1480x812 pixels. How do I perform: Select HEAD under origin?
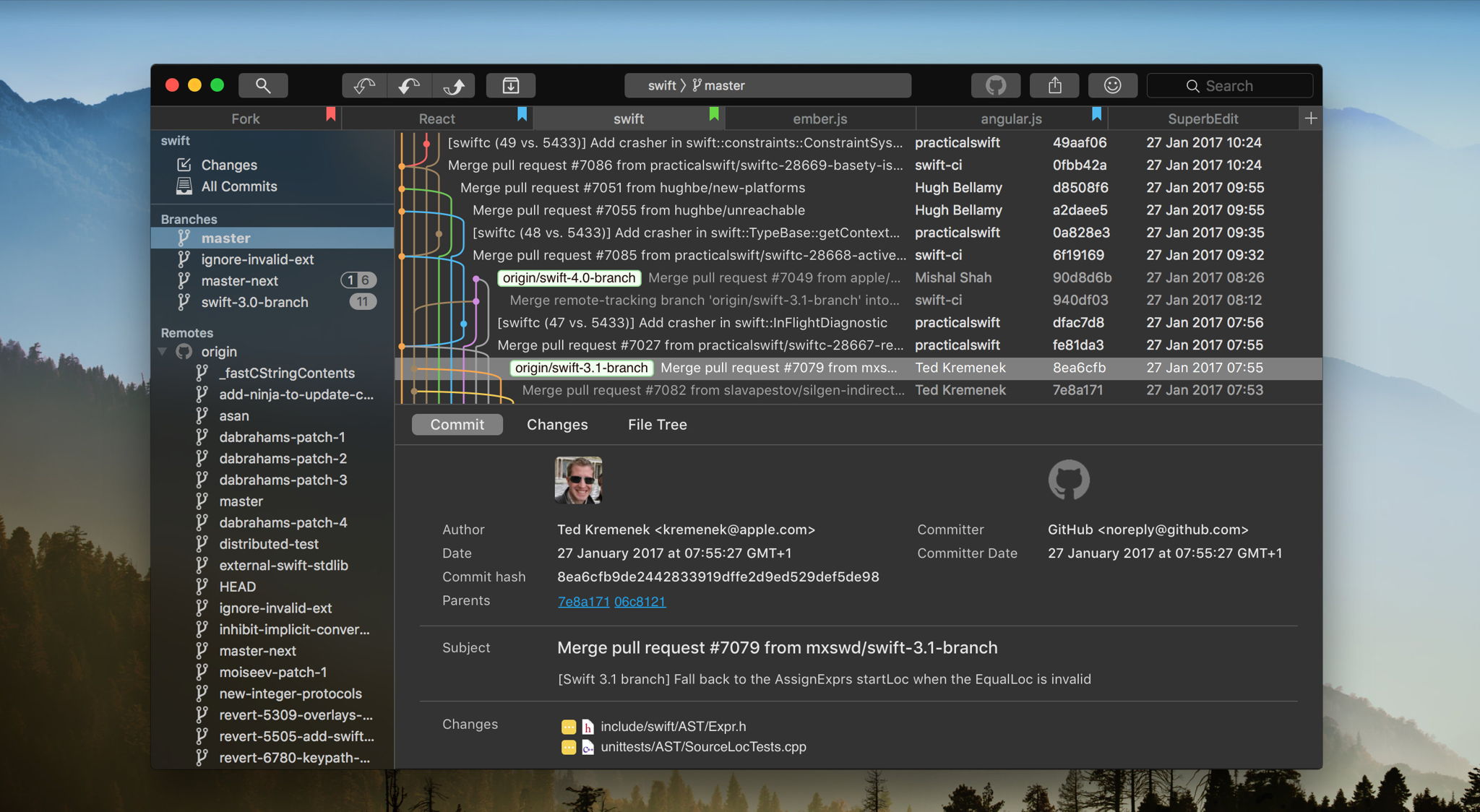point(237,587)
